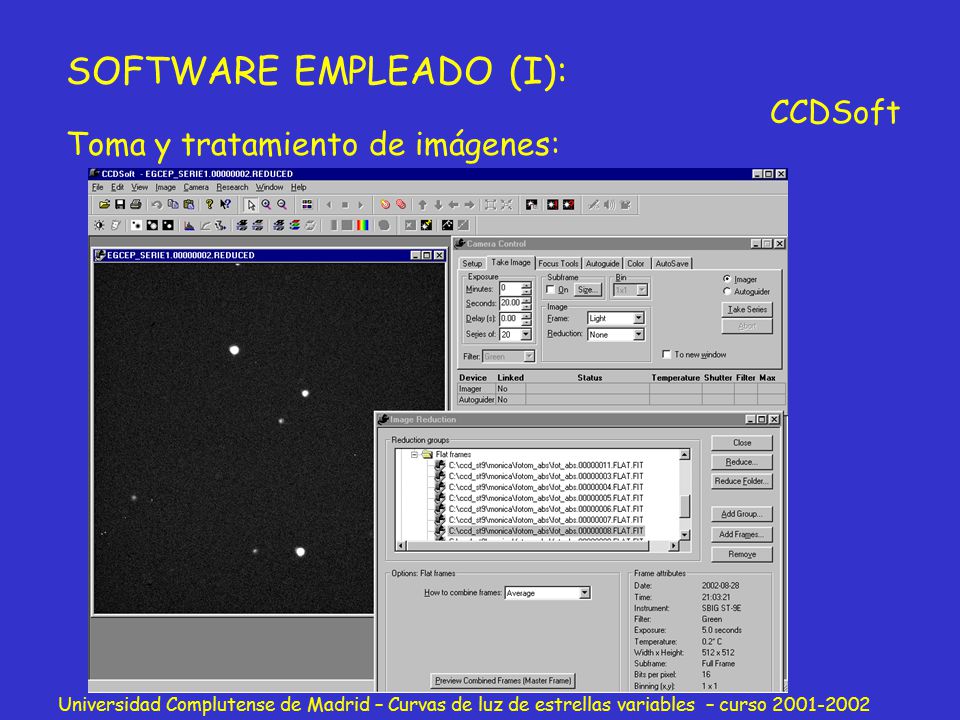The width and height of the screenshot is (960, 720).
Task: Click the Take Series button
Action: click(x=747, y=309)
